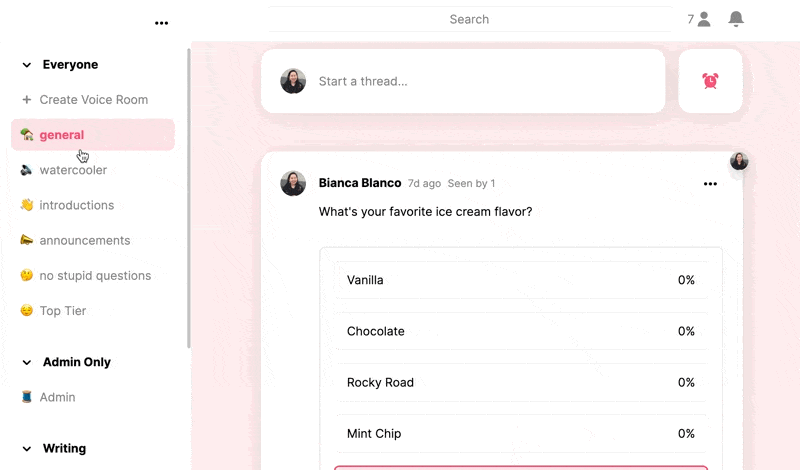800x470 pixels.
Task: Open the no stupid questions channel
Action: click(93, 276)
